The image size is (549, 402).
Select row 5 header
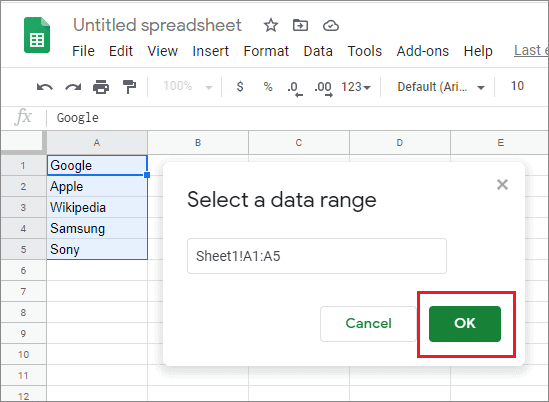pos(23,249)
